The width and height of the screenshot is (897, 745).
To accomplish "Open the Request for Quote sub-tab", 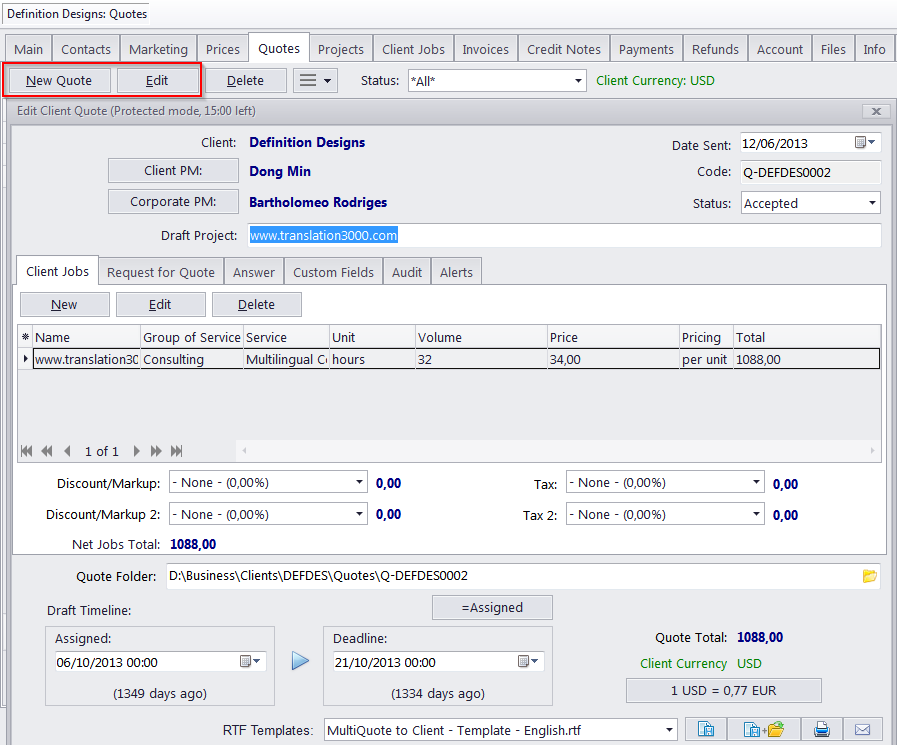I will pyautogui.click(x=161, y=272).
